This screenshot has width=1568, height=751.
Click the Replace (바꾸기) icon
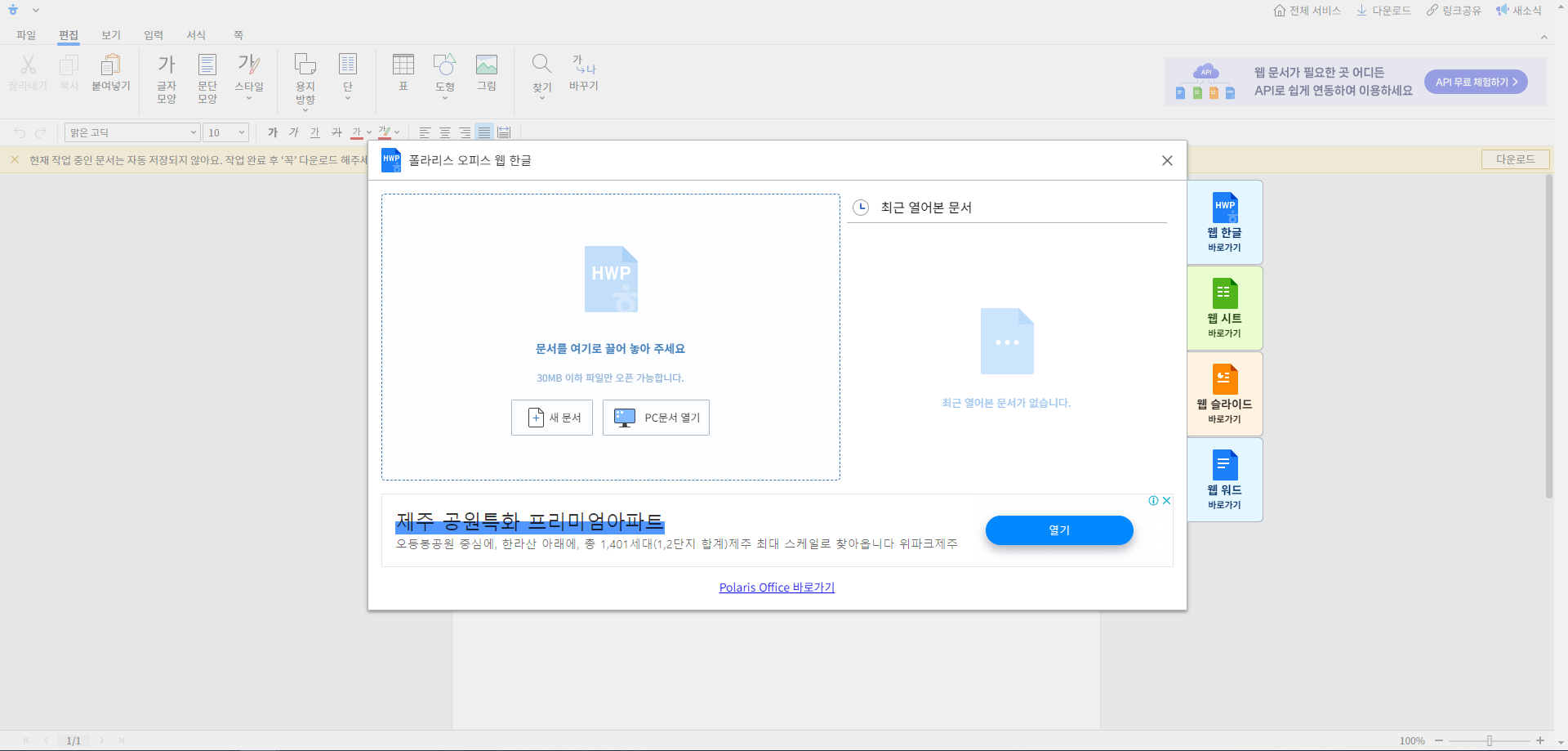(x=584, y=72)
